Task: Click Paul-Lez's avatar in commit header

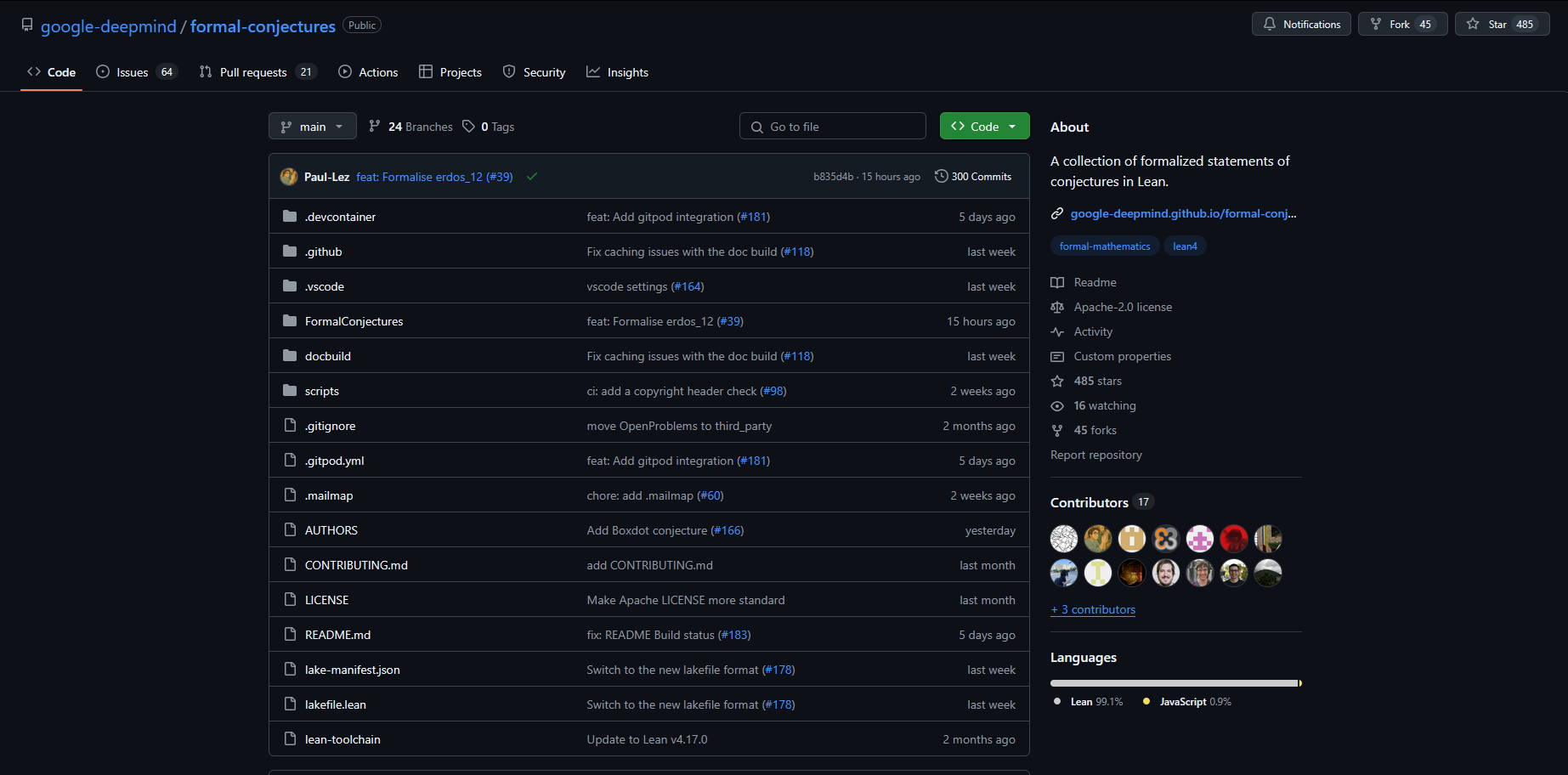Action: click(289, 177)
